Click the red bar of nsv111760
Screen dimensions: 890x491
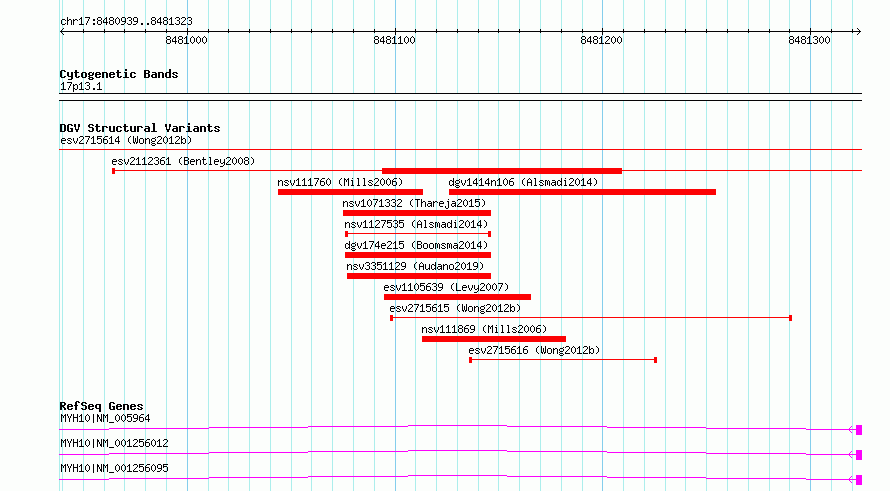pyautogui.click(x=350, y=192)
